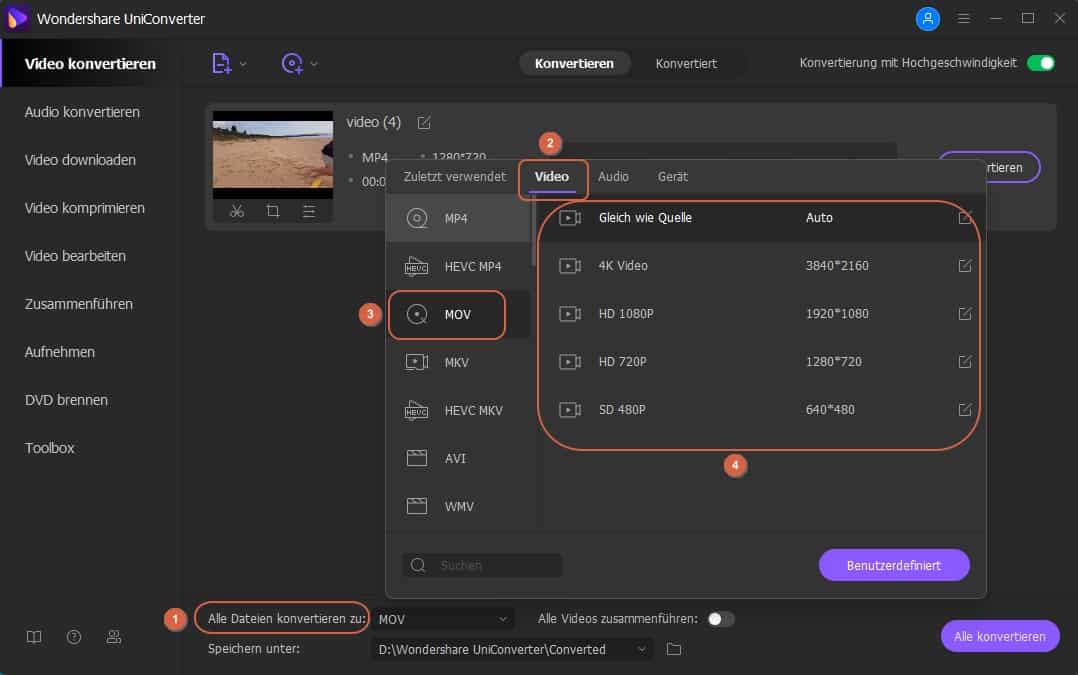This screenshot has height=675, width=1078.
Task: Open the help question mark icon
Action: pyautogui.click(x=74, y=636)
